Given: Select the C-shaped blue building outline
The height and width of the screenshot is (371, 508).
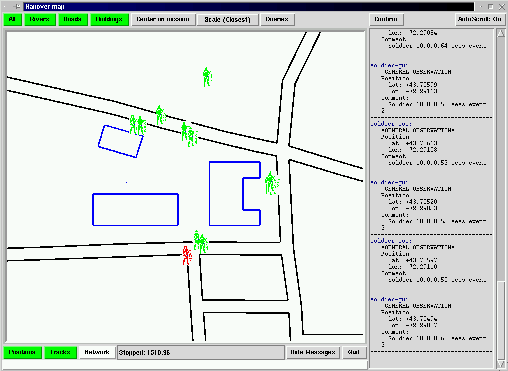Looking at the screenshot, I should point(235,193).
